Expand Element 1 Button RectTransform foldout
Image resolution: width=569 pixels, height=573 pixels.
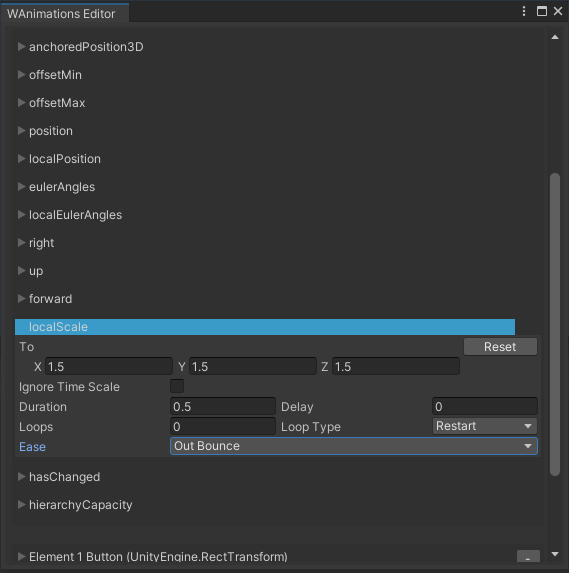coord(21,557)
